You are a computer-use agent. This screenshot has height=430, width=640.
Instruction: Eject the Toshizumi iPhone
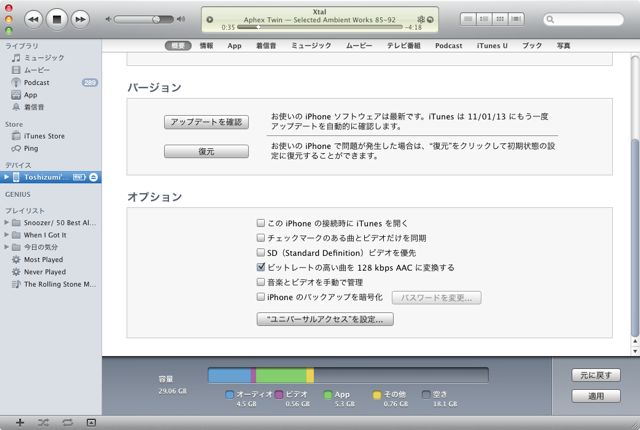pyautogui.click(x=93, y=177)
